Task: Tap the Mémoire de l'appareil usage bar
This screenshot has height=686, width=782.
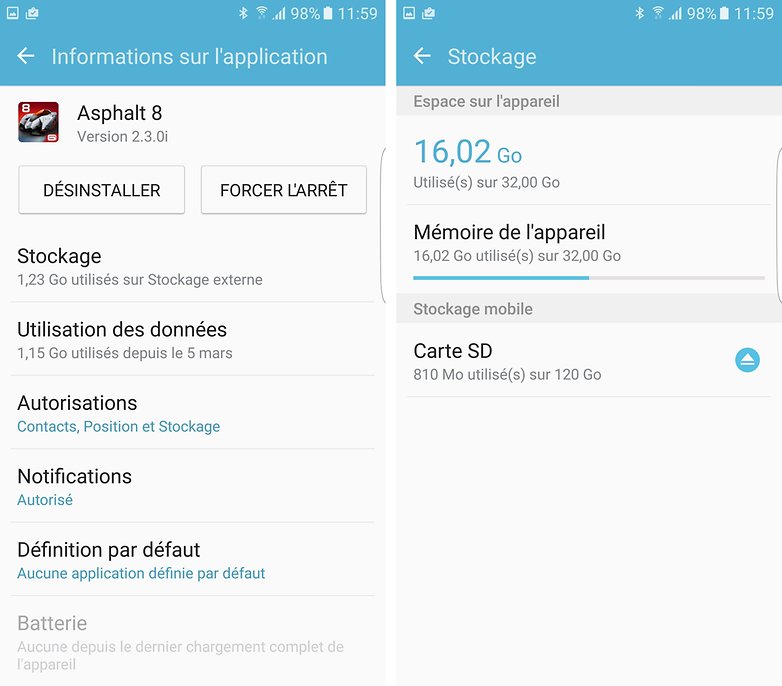Action: 588,278
